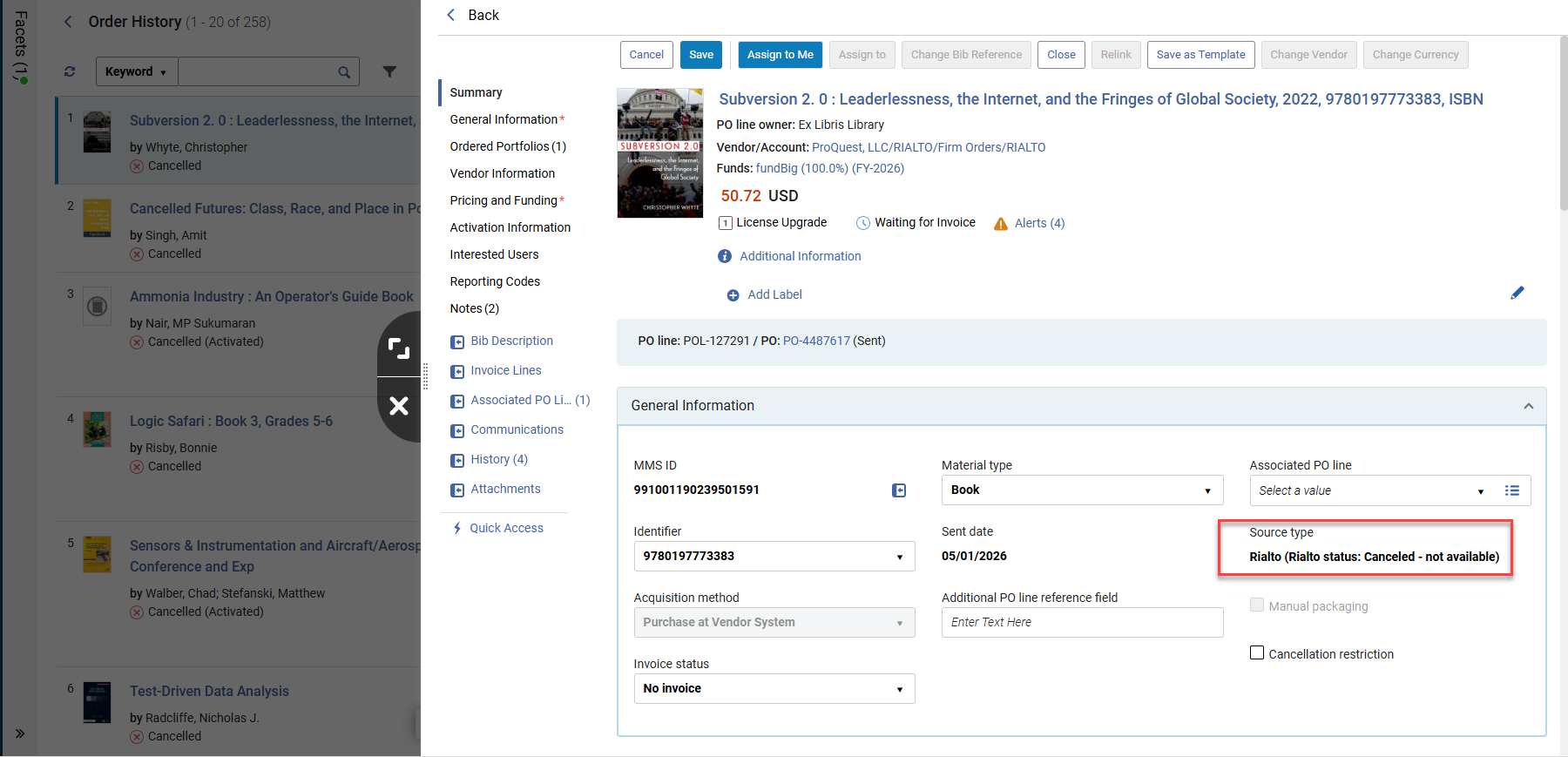Click the pencil edit icon

[x=1517, y=293]
